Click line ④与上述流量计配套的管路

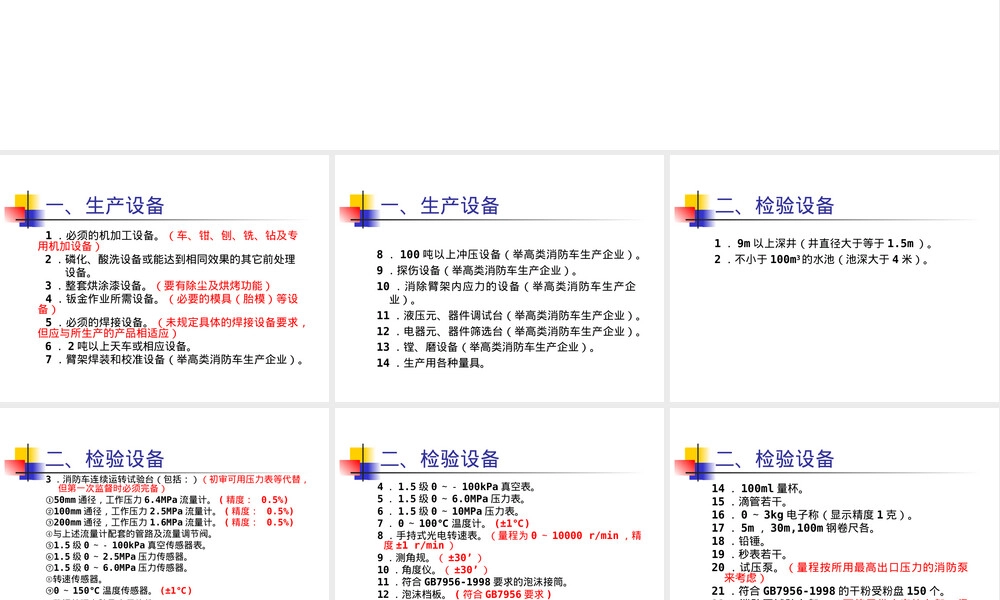[129, 534]
